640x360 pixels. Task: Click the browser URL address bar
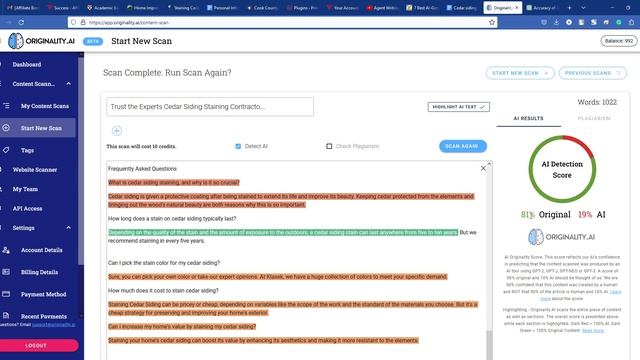click(x=282, y=22)
